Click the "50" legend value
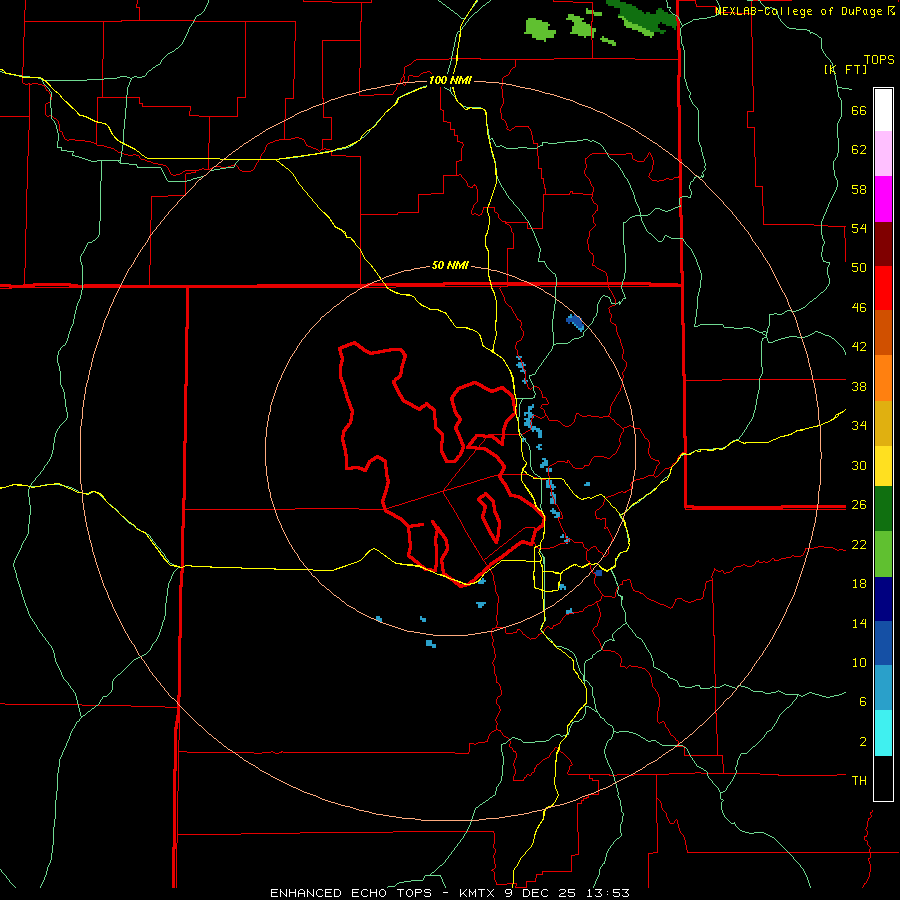 pos(859,267)
